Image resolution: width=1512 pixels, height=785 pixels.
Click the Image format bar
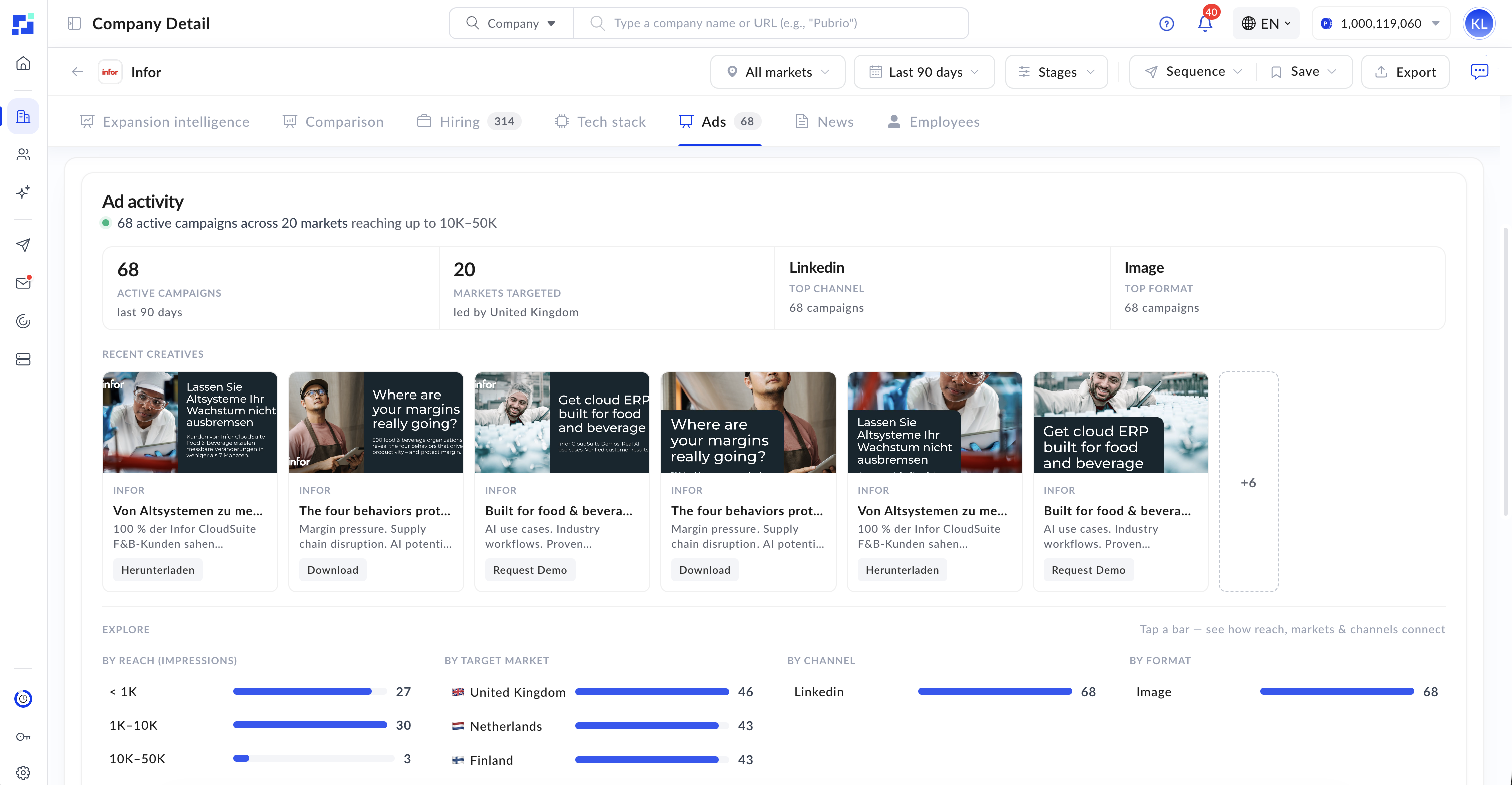[x=1337, y=692]
